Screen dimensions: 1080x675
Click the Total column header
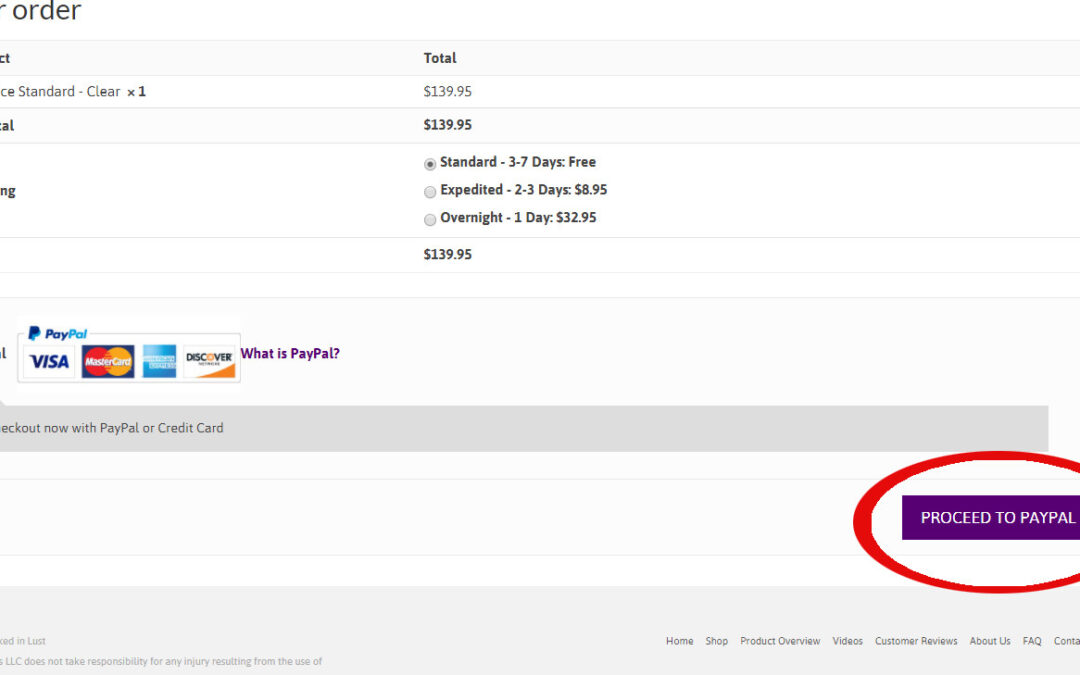pyautogui.click(x=440, y=58)
